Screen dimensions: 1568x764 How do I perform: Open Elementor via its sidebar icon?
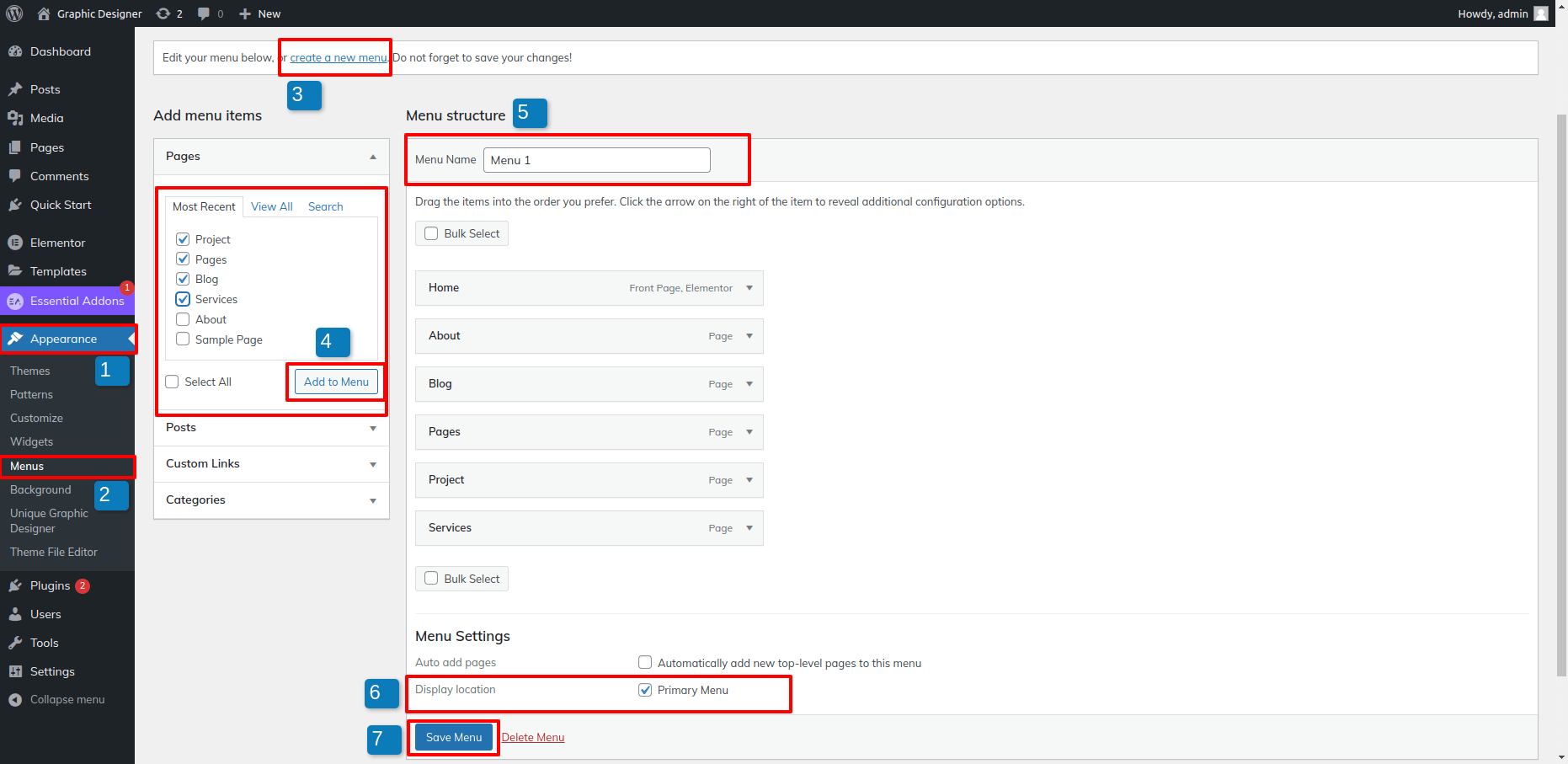tap(15, 243)
